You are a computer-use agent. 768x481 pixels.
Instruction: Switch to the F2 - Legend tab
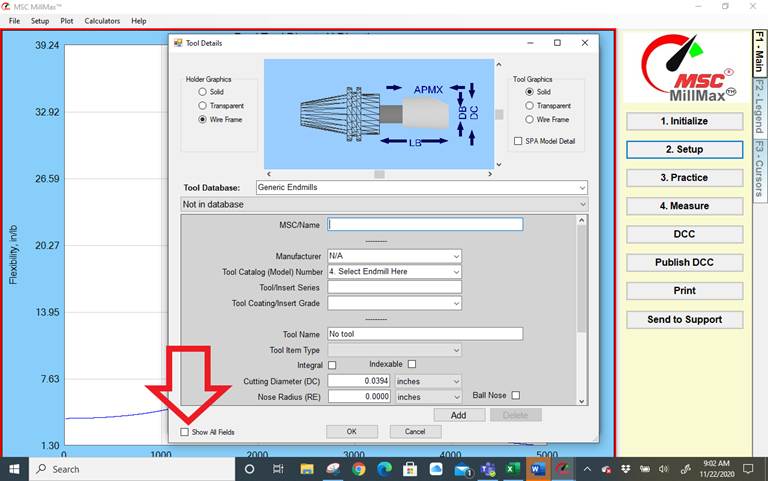point(759,106)
